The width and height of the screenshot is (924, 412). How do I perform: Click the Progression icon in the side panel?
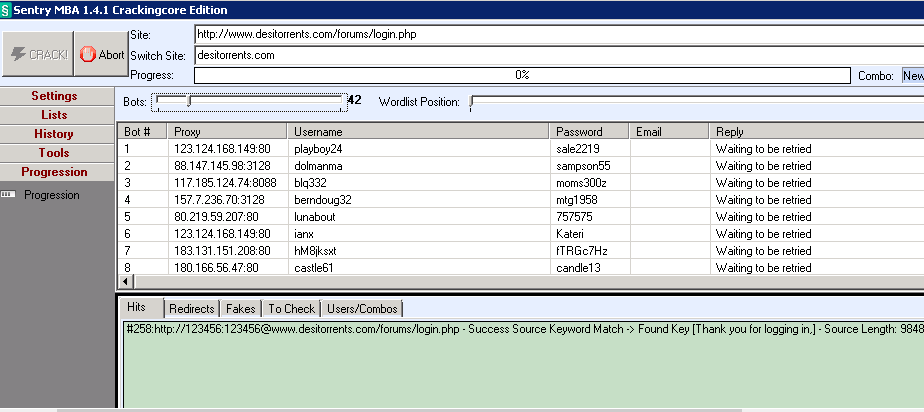pos(8,195)
